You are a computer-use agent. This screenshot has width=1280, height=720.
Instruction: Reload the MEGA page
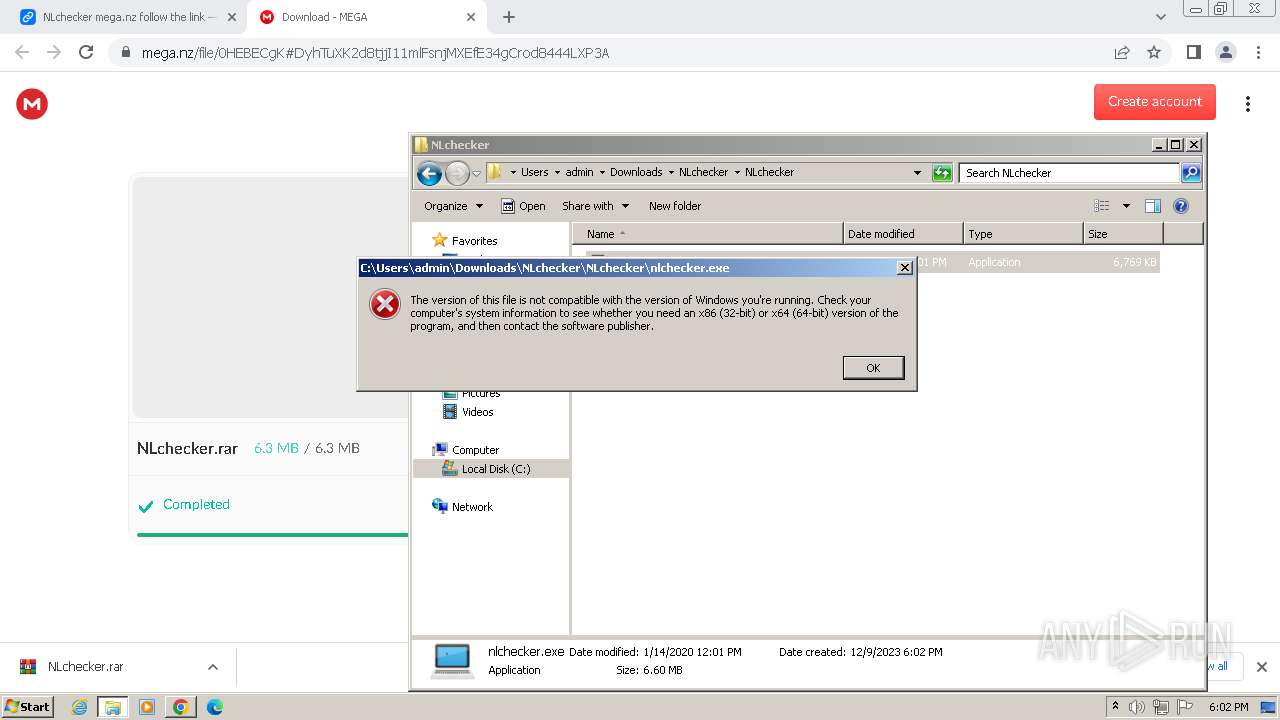point(86,52)
